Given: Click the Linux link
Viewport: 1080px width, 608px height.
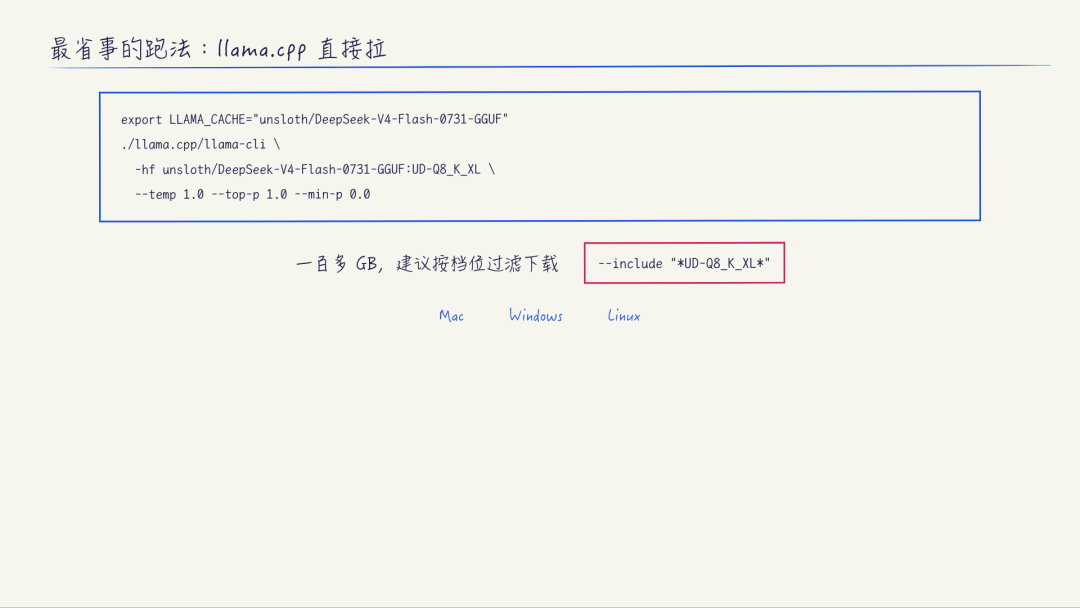Looking at the screenshot, I should coord(624,316).
